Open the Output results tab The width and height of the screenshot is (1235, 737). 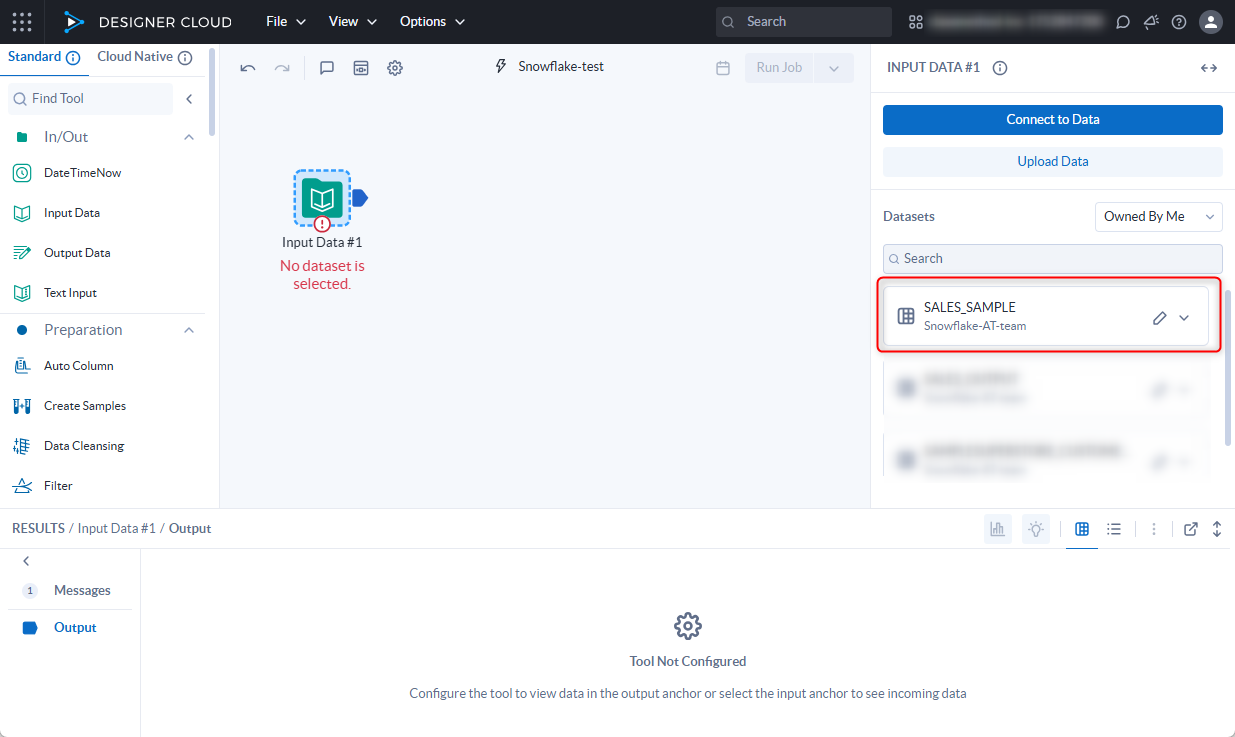(70, 628)
